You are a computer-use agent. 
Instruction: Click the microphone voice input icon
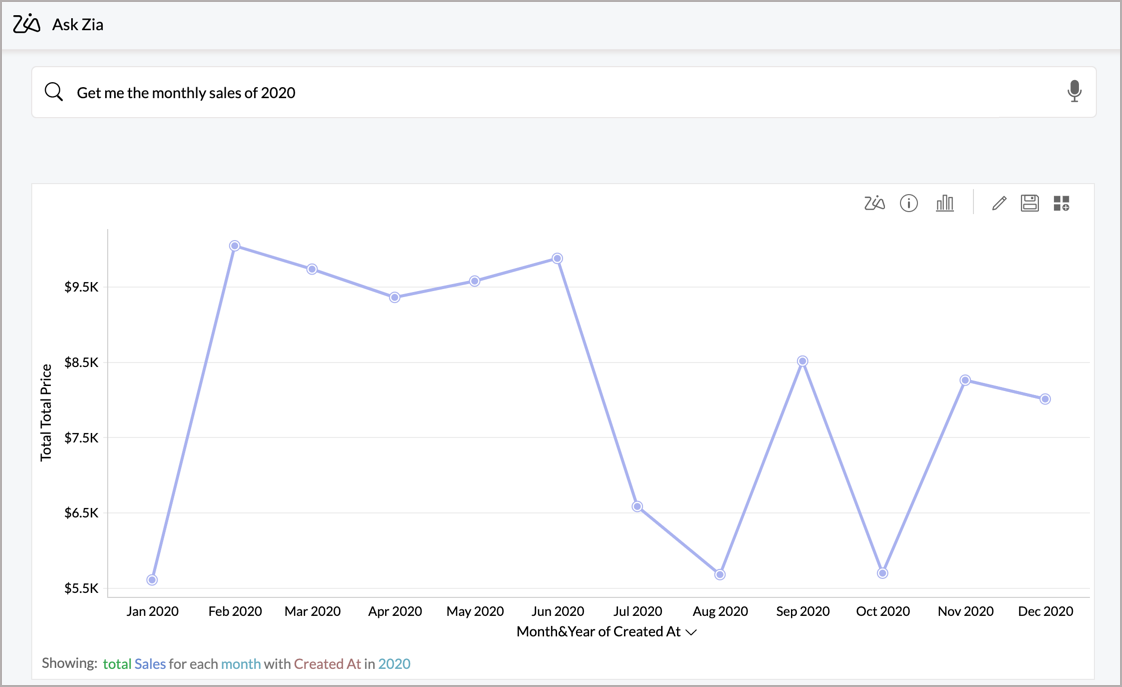(x=1074, y=92)
